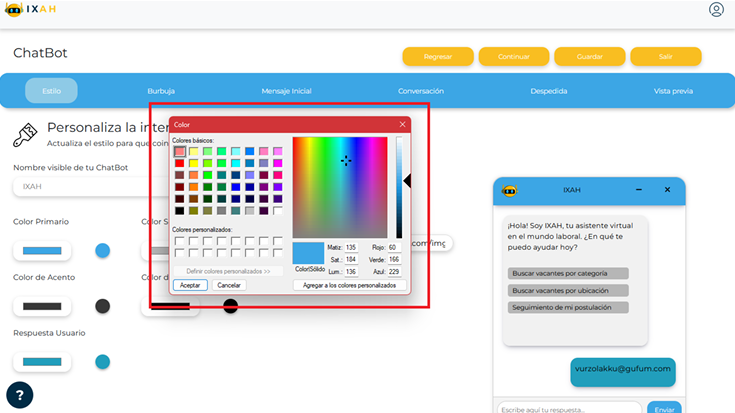Select the Estilo tab
The width and height of the screenshot is (735, 413).
pyautogui.click(x=52, y=91)
